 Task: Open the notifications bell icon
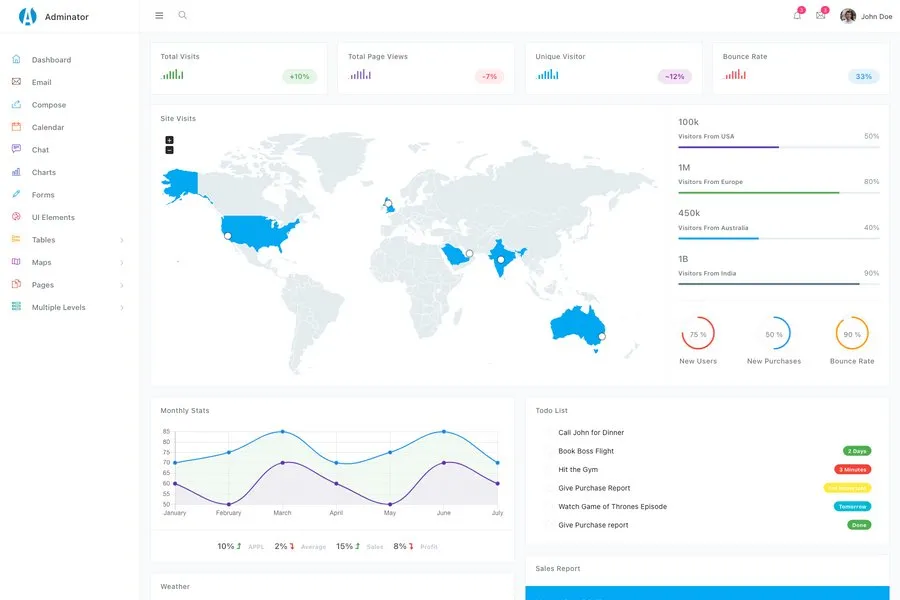[x=797, y=16]
